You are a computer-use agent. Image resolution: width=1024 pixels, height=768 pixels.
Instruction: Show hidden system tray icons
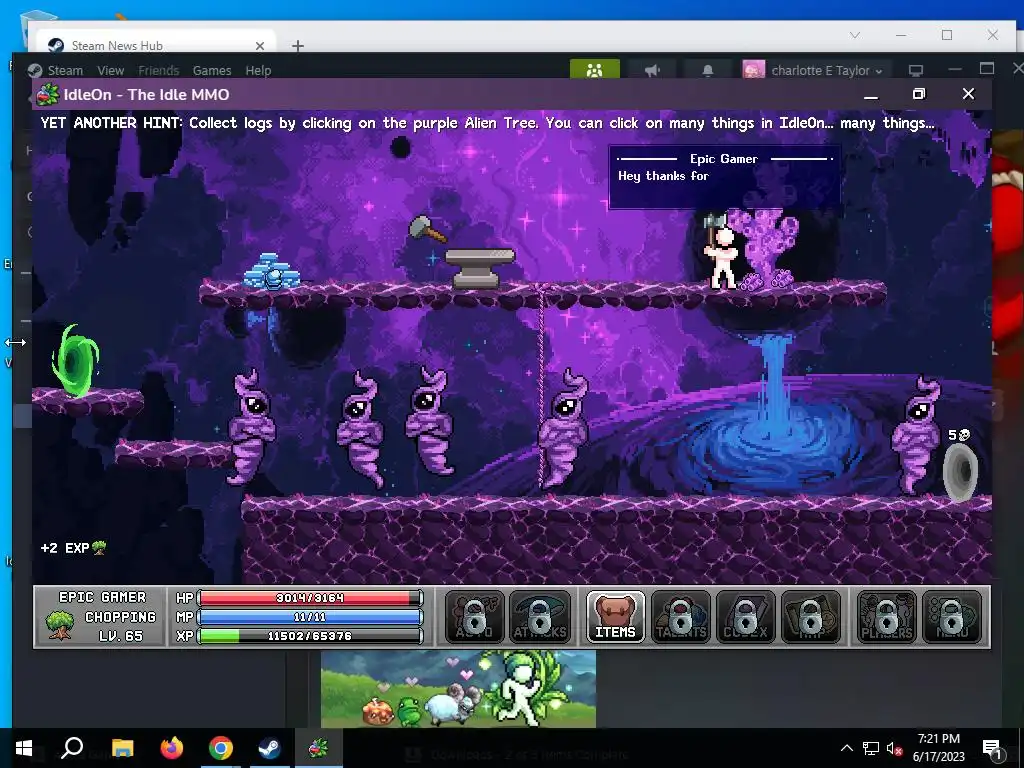[846, 748]
